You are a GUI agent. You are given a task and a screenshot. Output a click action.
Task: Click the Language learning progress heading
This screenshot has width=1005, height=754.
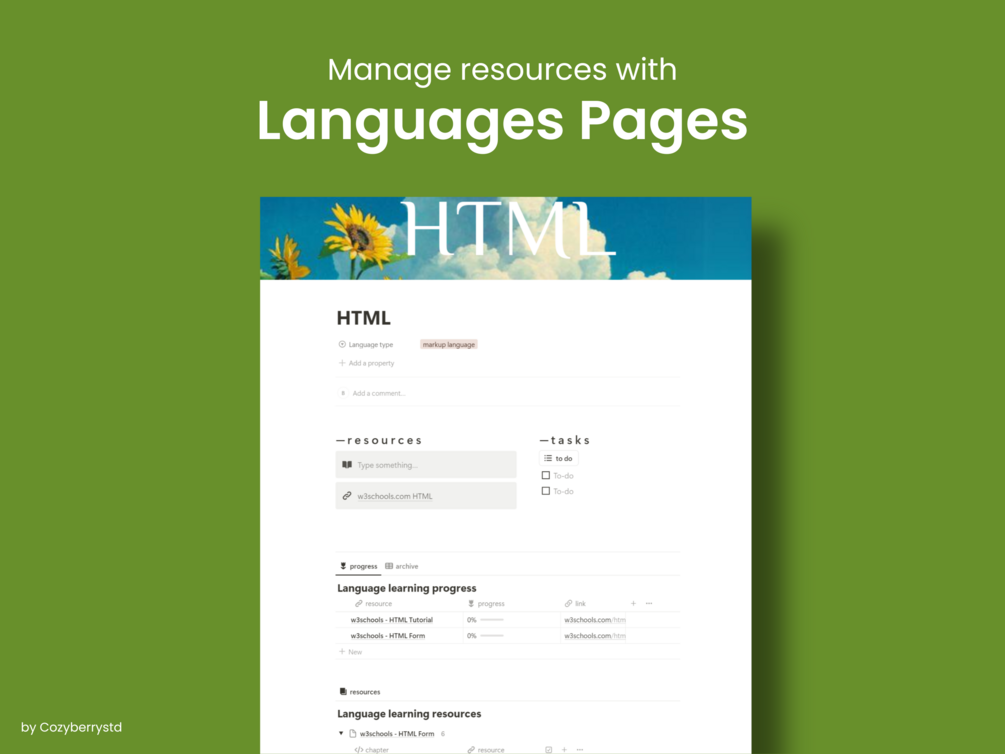pos(407,588)
